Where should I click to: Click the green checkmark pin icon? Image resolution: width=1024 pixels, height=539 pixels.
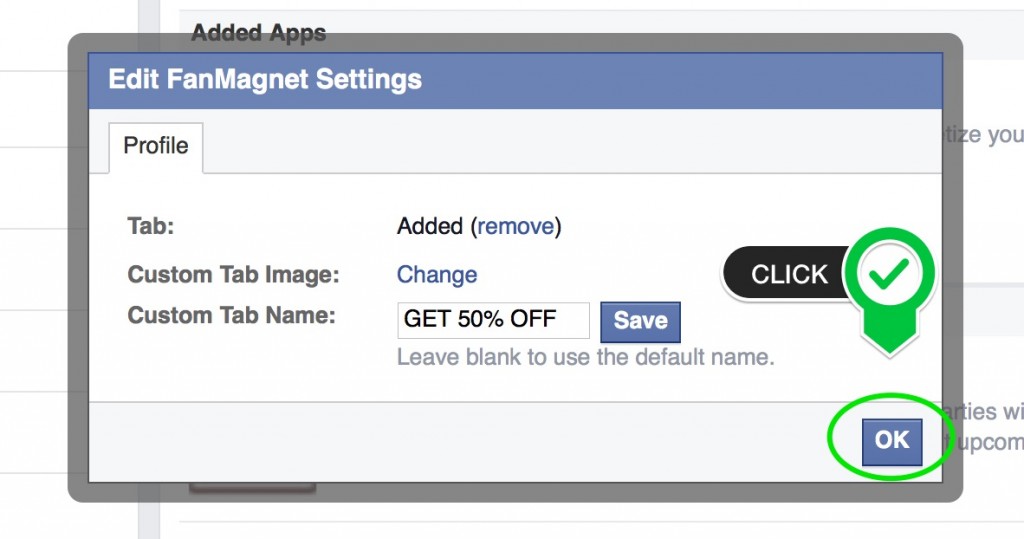tap(889, 273)
